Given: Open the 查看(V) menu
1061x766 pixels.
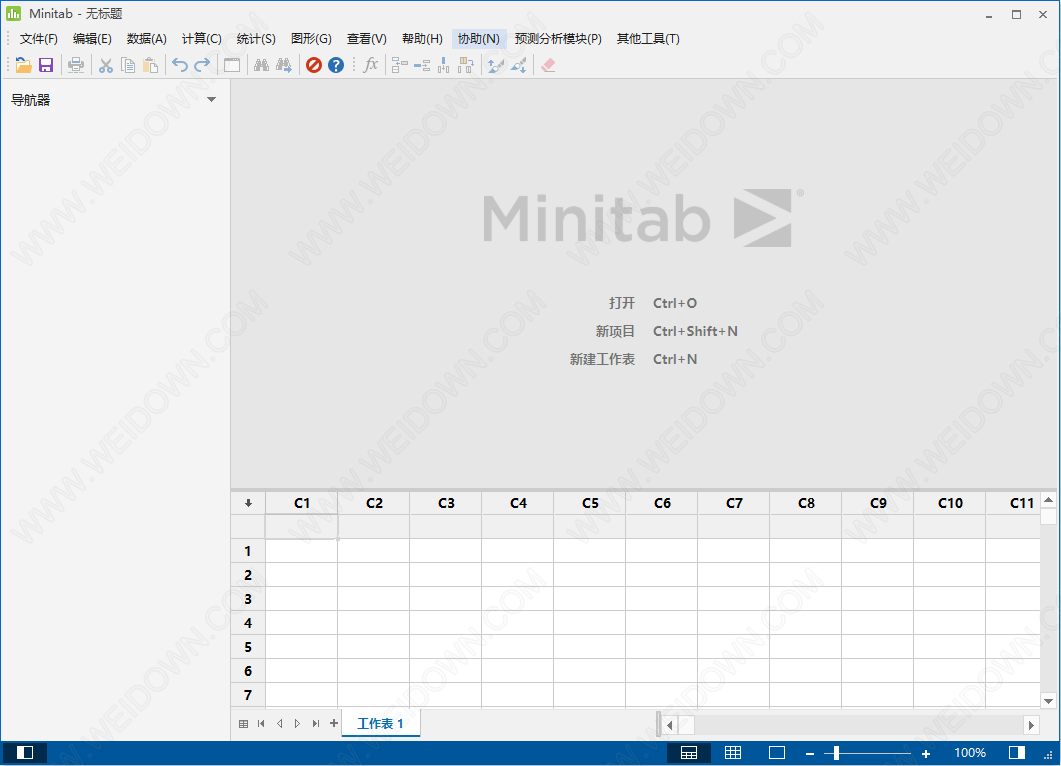Looking at the screenshot, I should (367, 39).
